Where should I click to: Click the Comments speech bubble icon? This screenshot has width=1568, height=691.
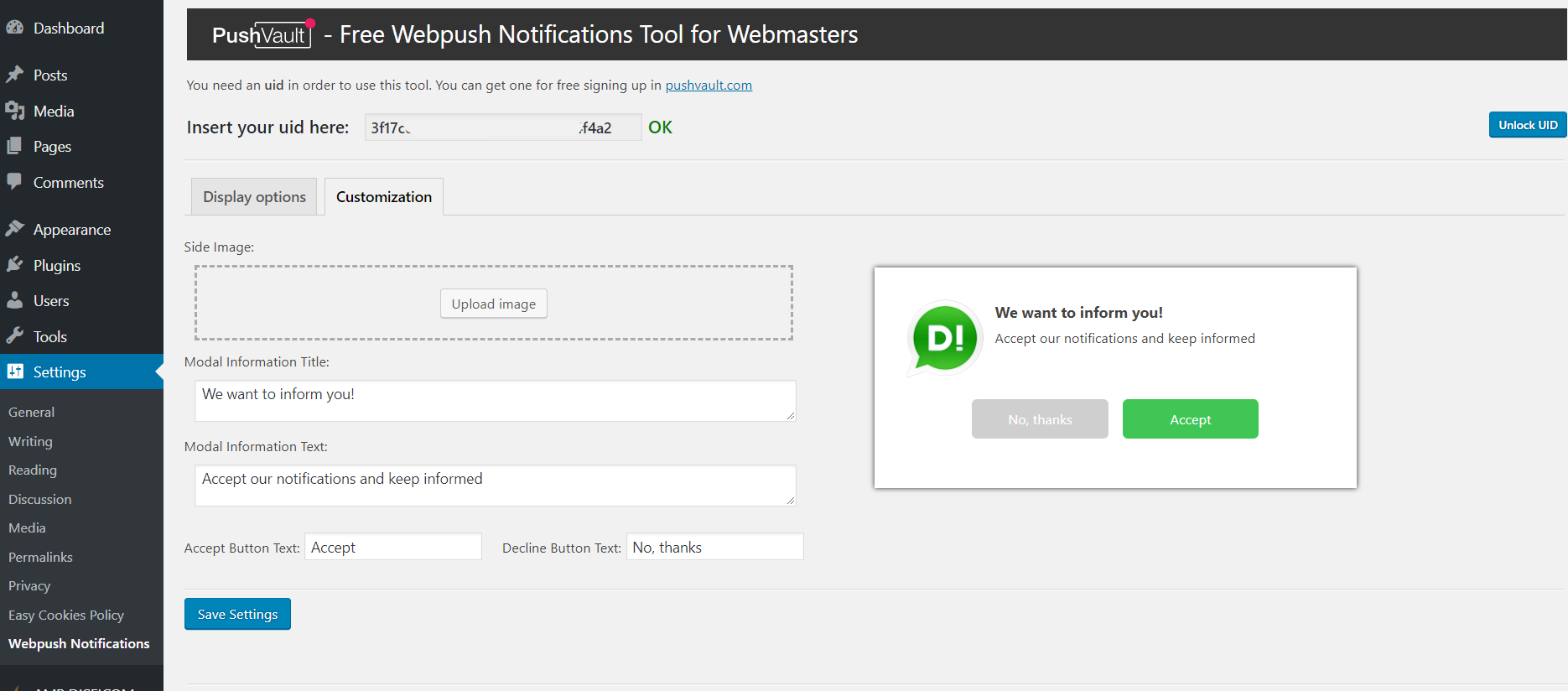tap(14, 181)
